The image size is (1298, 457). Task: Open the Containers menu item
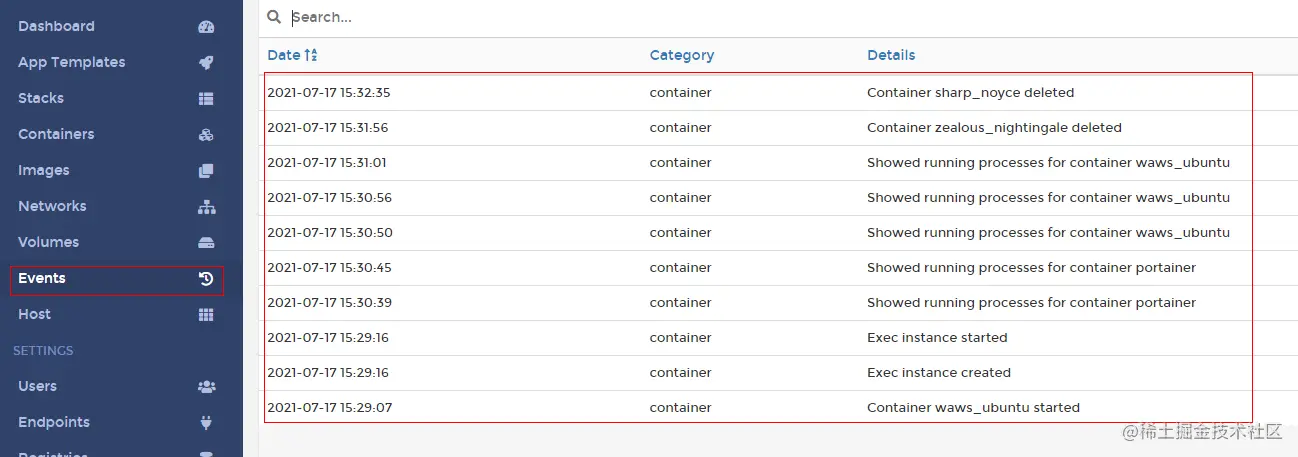pyautogui.click(x=56, y=134)
